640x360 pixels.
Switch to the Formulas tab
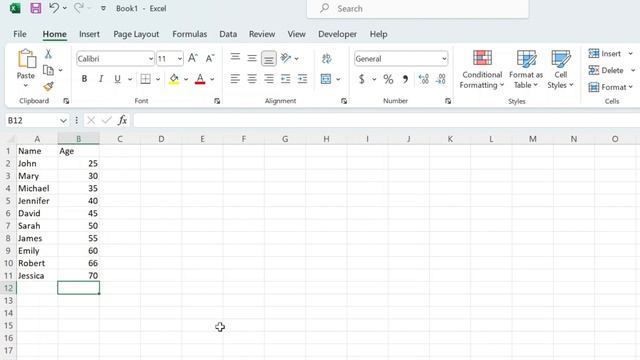[x=189, y=34]
